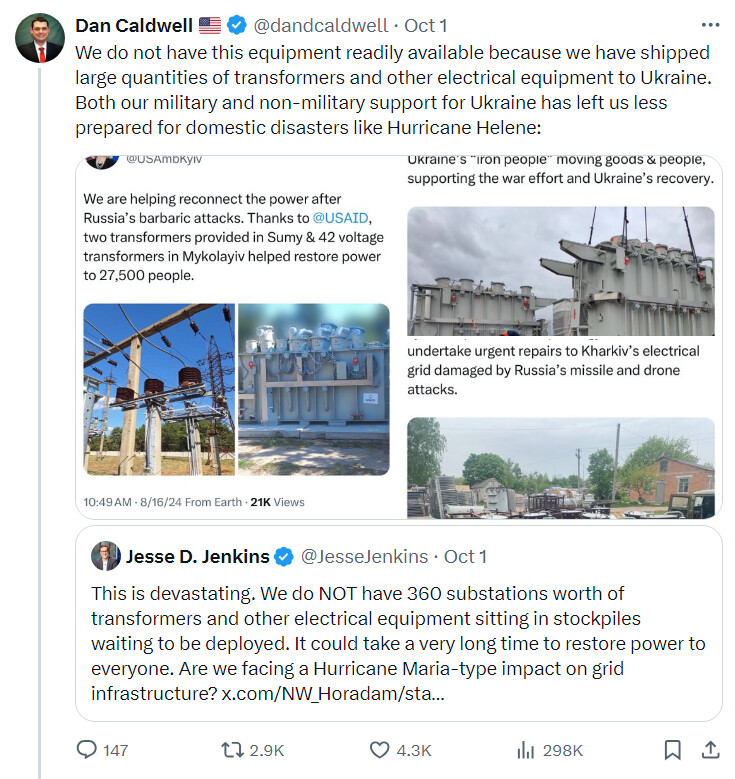Click the Oct 1 timestamp on Dan's tweet

(426, 25)
